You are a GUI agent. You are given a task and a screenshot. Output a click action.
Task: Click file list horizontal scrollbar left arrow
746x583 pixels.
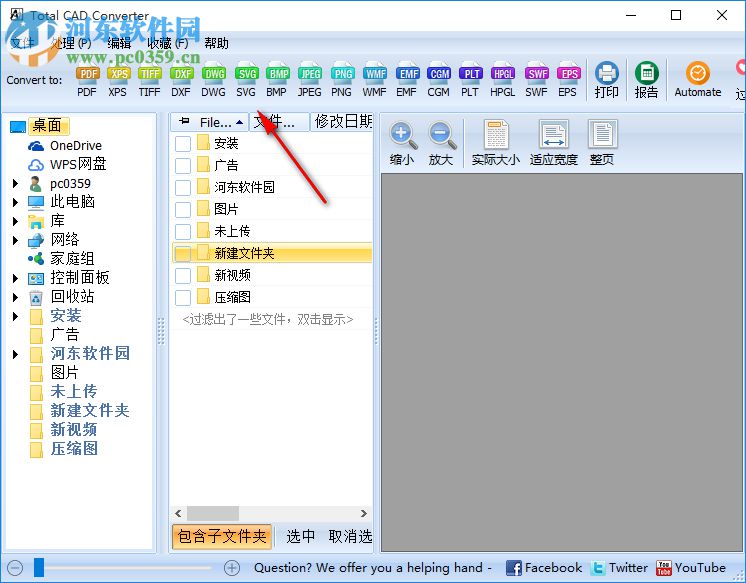178,514
